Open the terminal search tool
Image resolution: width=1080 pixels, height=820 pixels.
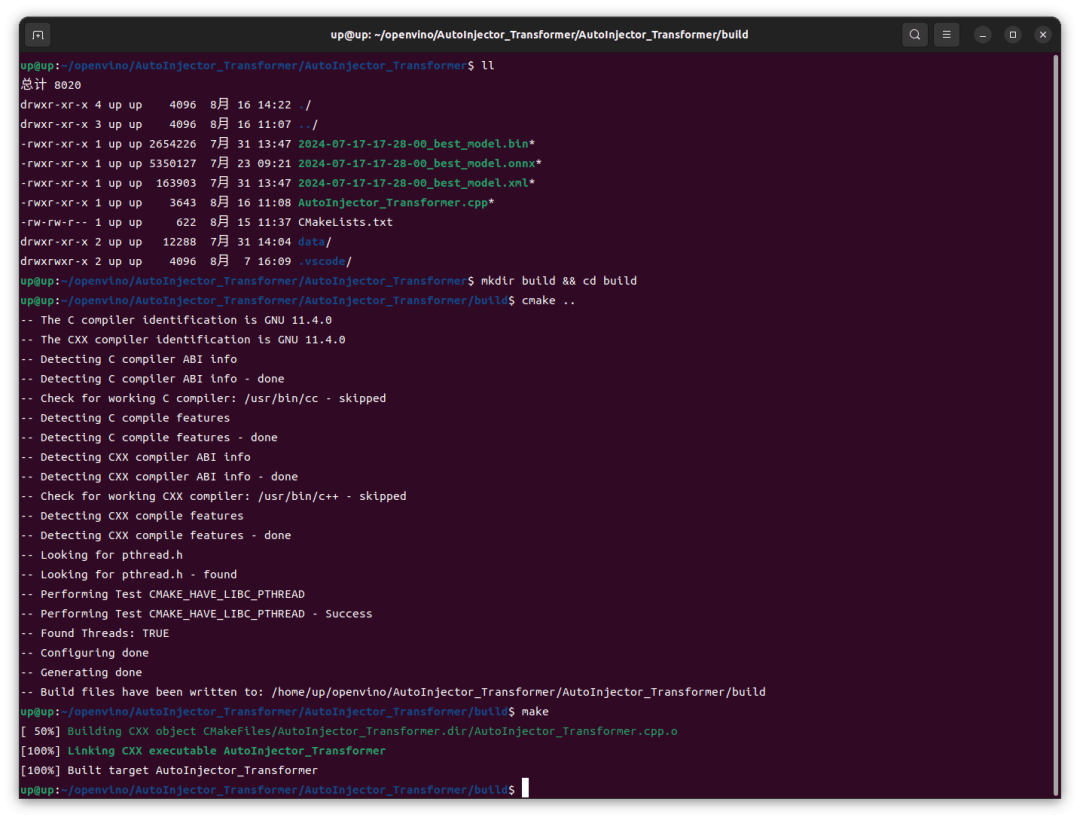tap(915, 34)
